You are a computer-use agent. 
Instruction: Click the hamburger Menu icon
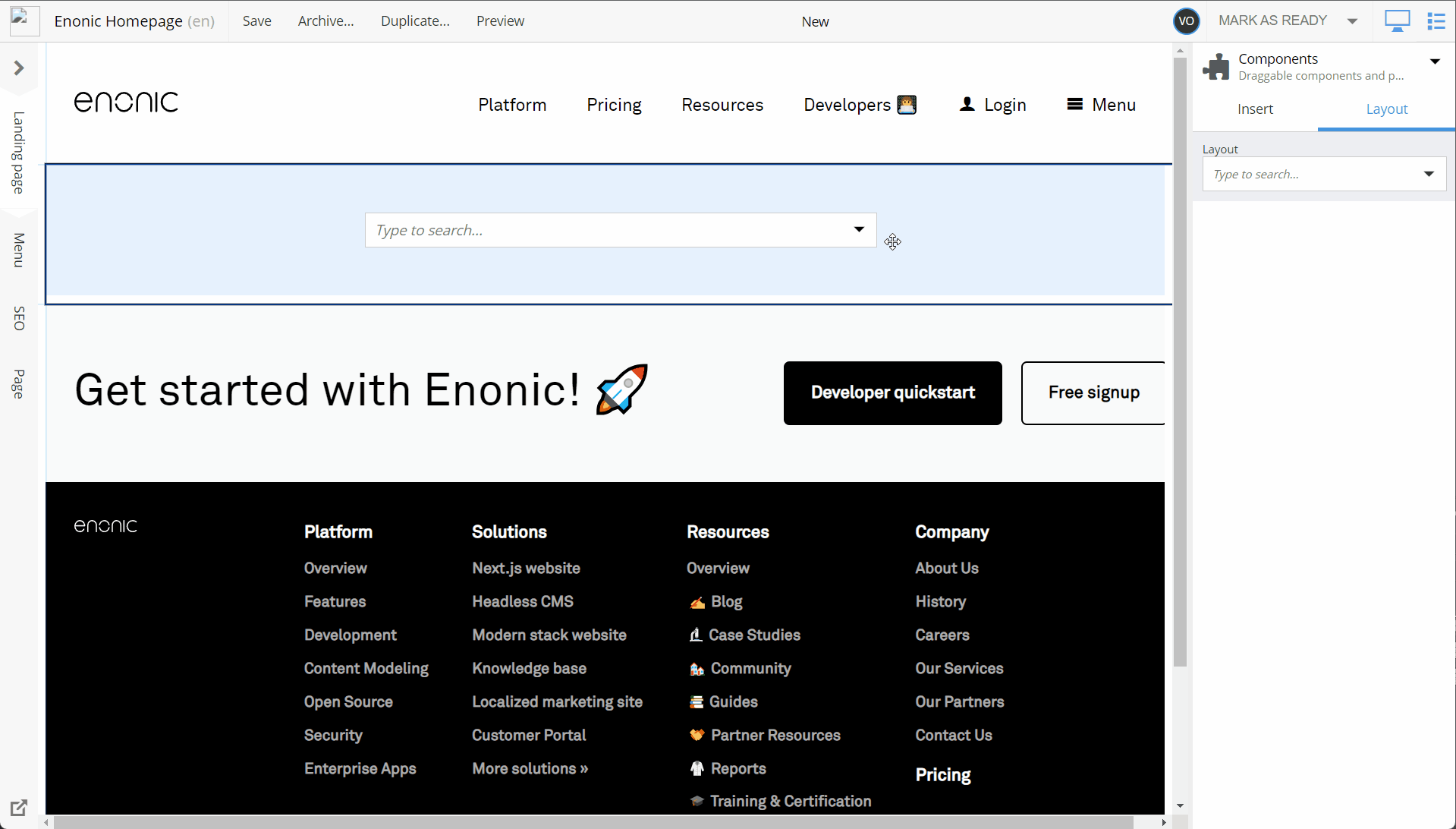tap(1074, 104)
